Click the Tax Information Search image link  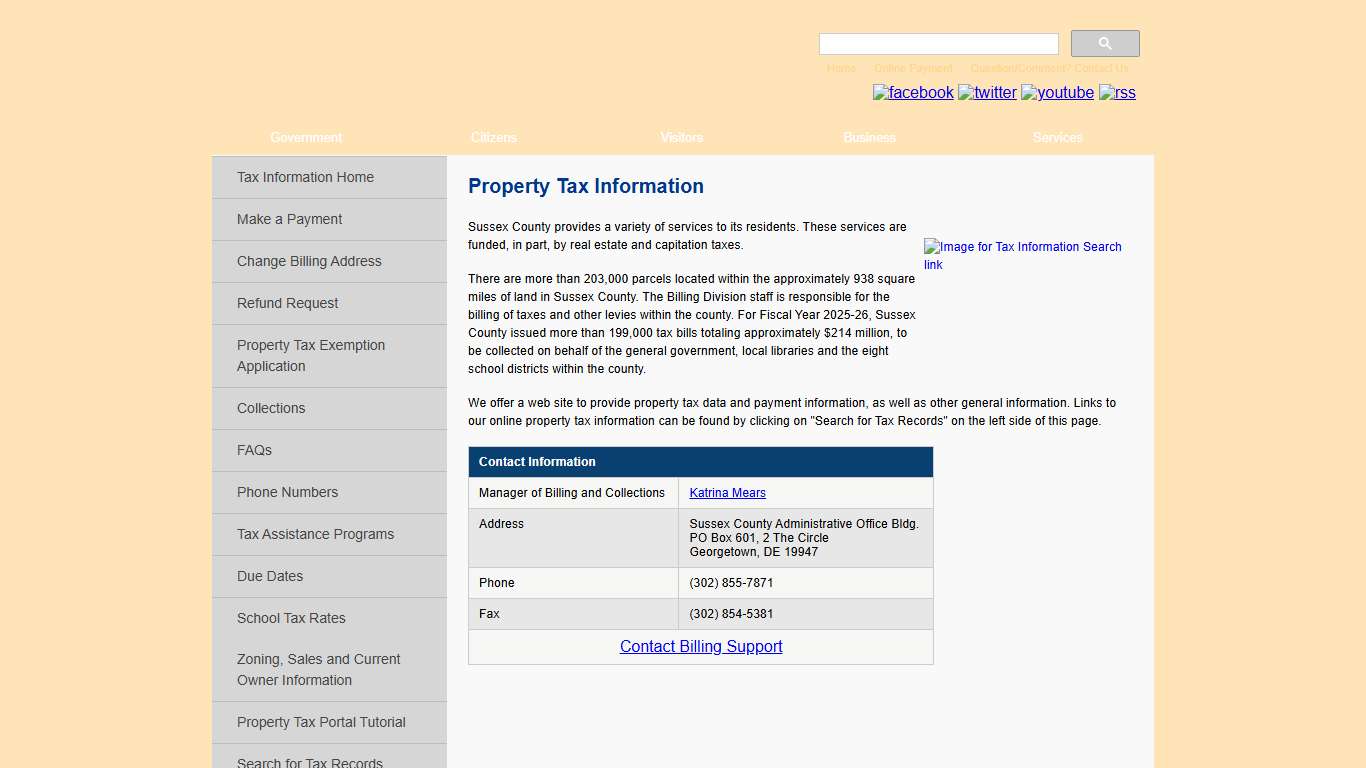[x=1023, y=255]
